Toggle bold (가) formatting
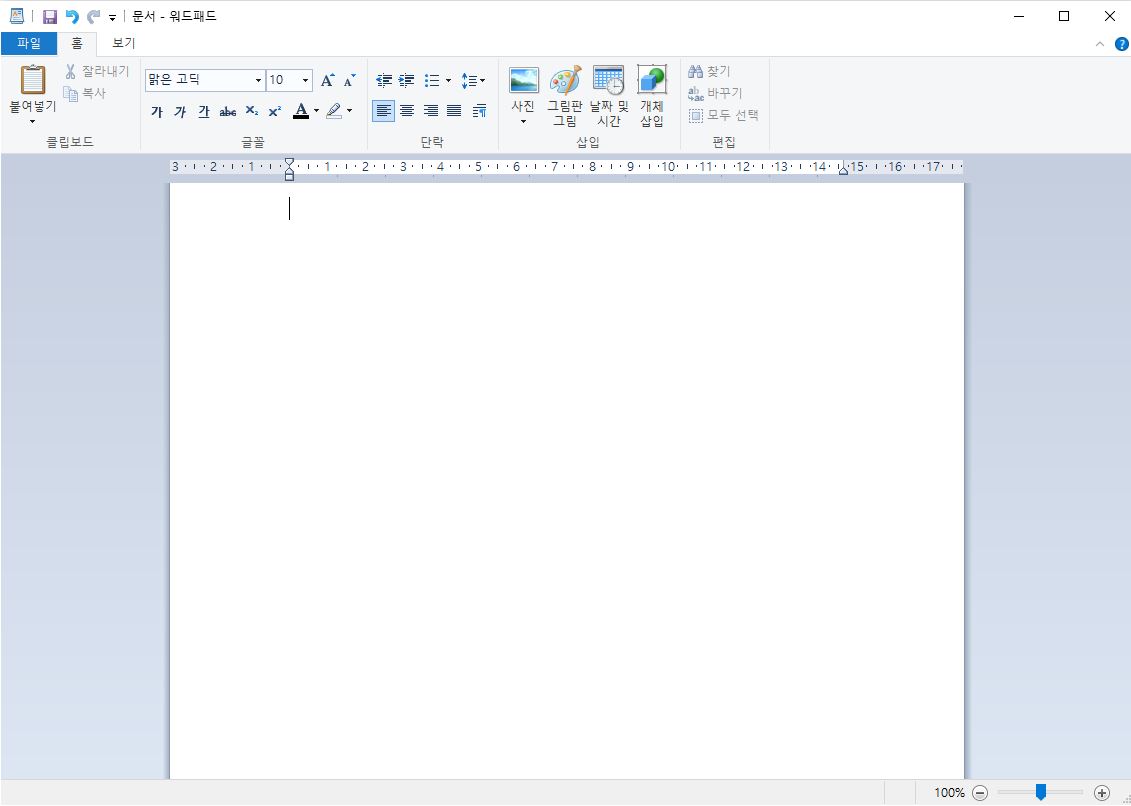Image resolution: width=1131 pixels, height=806 pixels. coord(157,112)
